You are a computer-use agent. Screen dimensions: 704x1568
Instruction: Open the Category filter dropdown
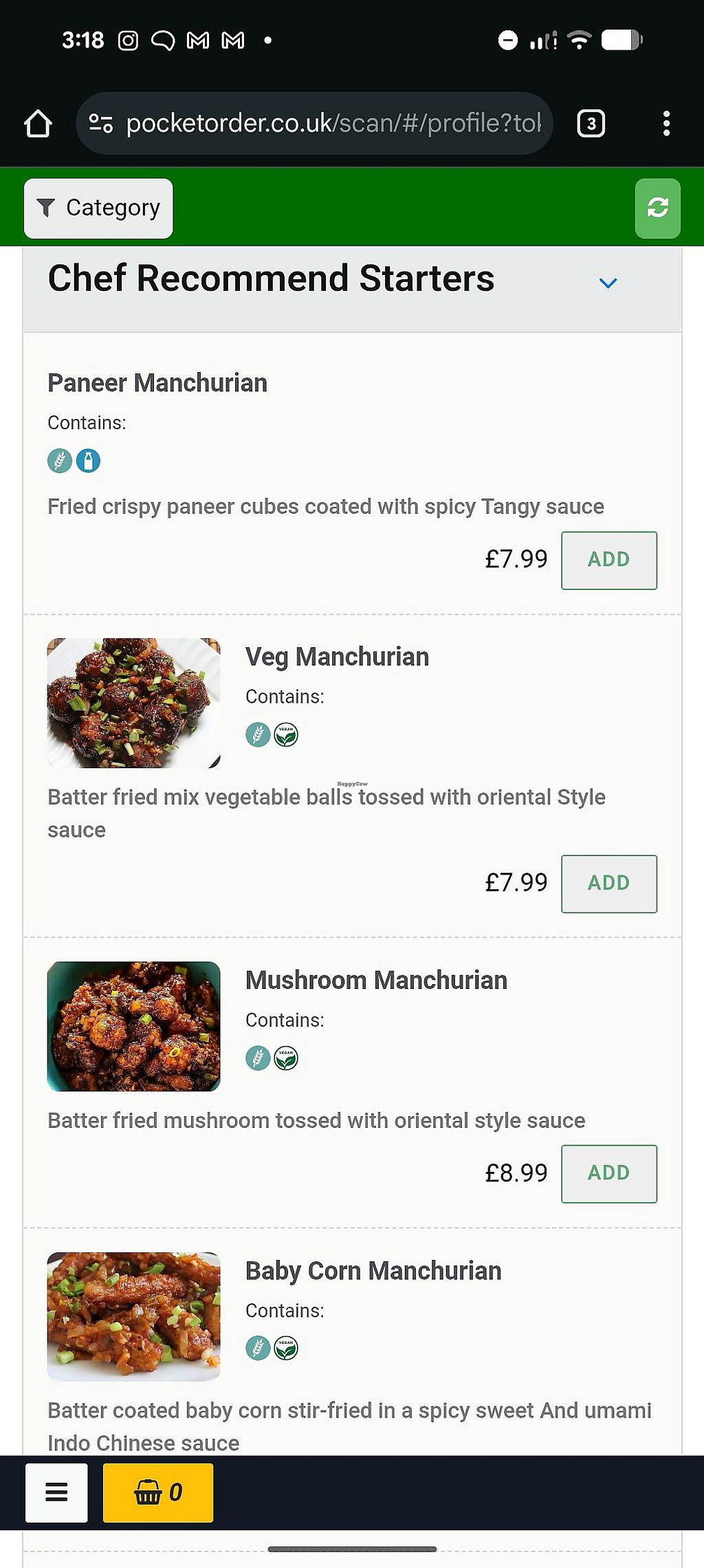[98, 208]
